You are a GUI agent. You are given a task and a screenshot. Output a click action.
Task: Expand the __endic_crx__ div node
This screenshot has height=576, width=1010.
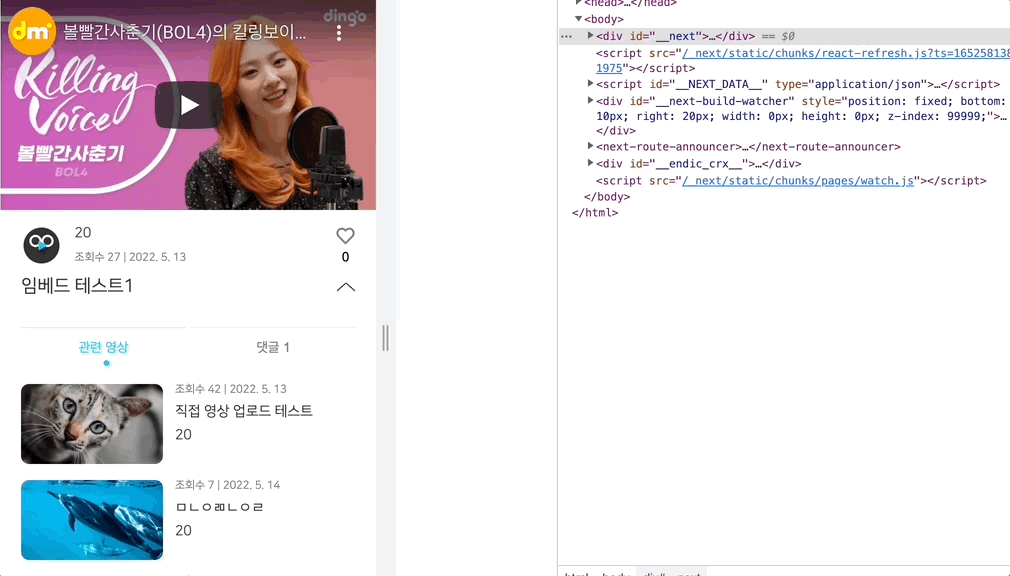(590, 163)
